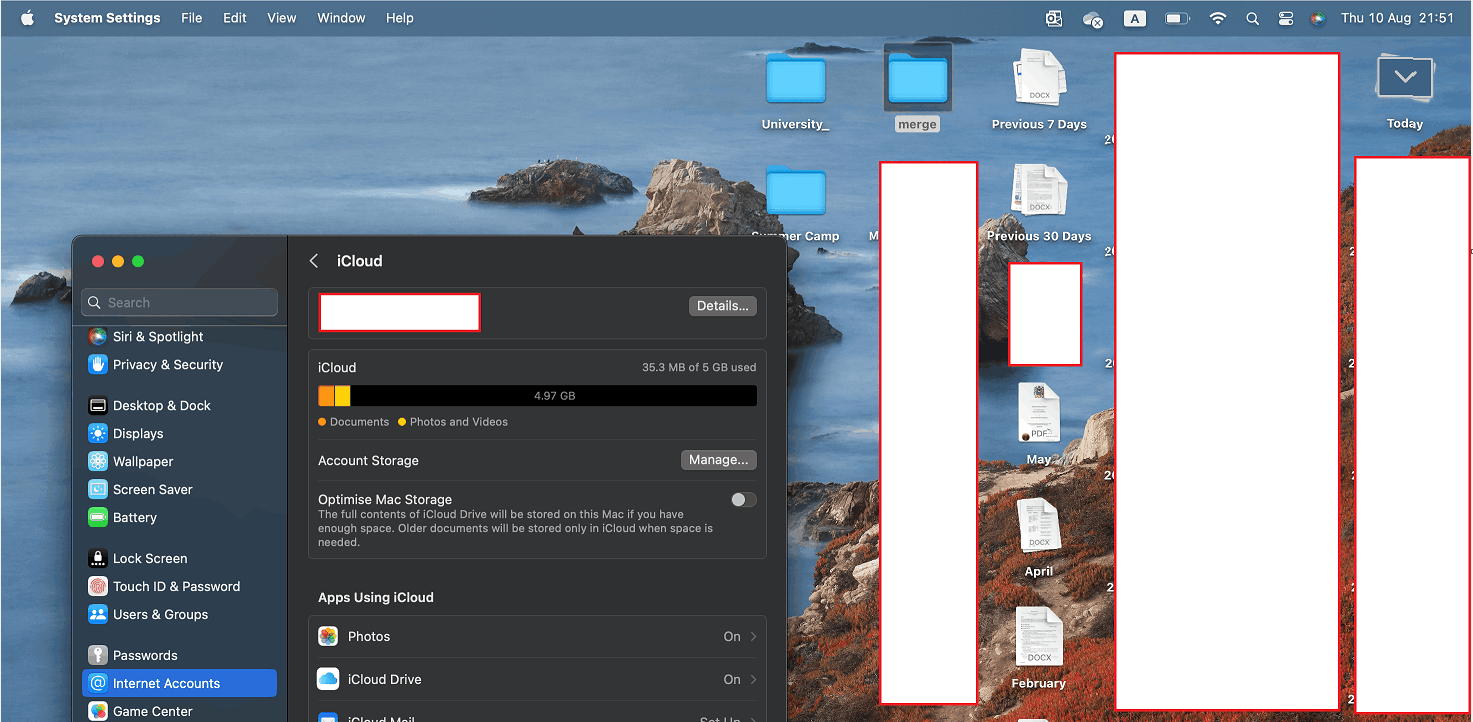Click the Outlook icon in the menu bar
1473x722 pixels.
coord(1054,18)
